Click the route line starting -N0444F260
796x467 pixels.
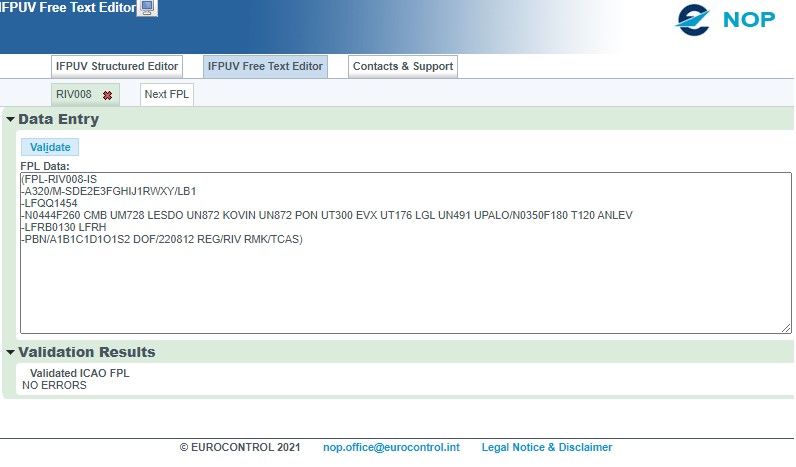pos(327,215)
